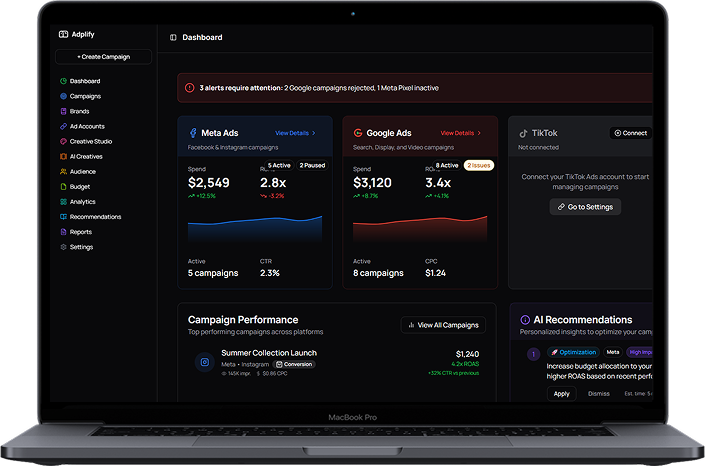
Task: Click the Google spend value $3,120
Action: 372,183
